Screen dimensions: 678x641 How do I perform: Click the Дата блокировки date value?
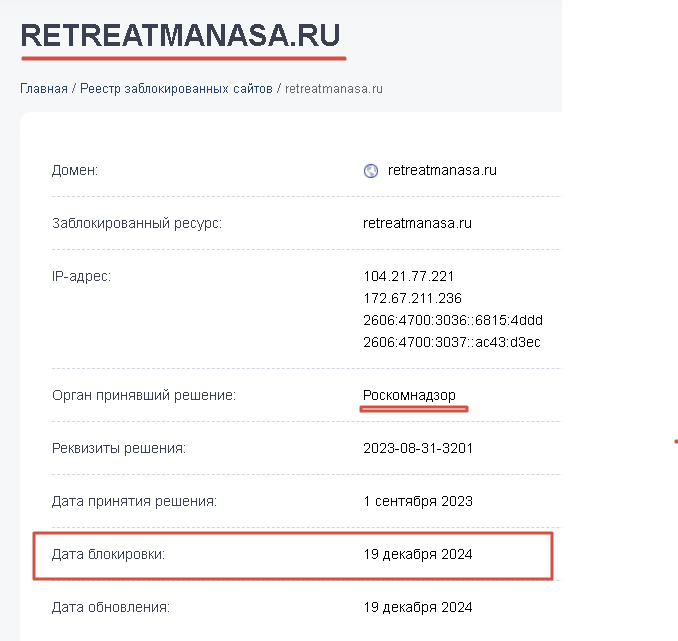tap(418, 554)
